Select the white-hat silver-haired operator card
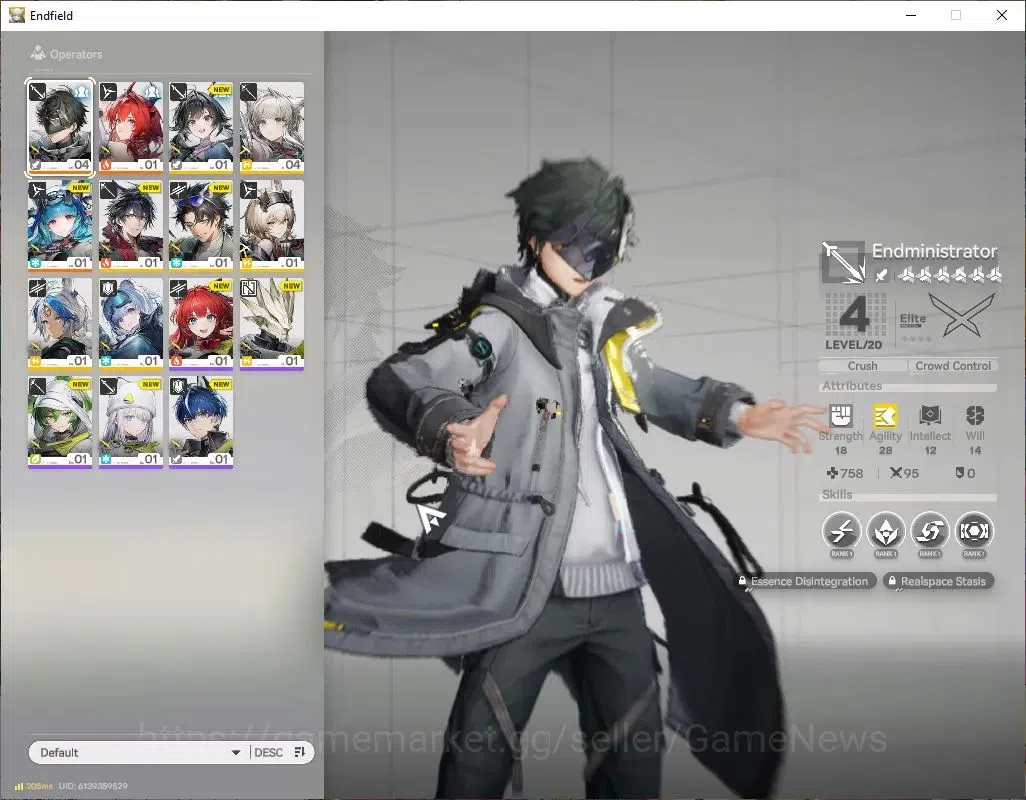 pyautogui.click(x=131, y=422)
